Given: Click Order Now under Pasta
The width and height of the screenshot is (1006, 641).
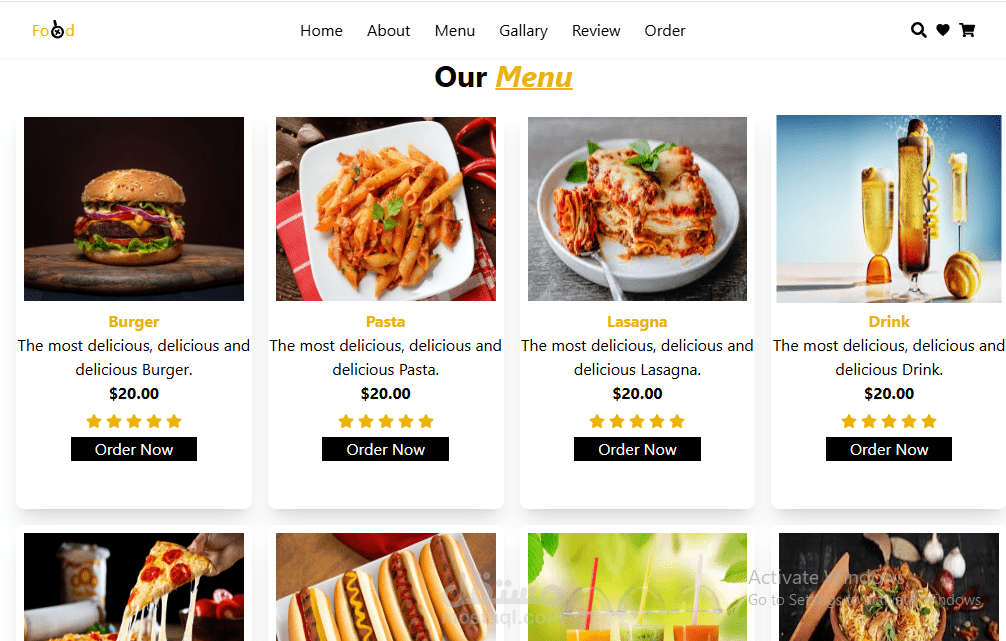Looking at the screenshot, I should (x=386, y=449).
